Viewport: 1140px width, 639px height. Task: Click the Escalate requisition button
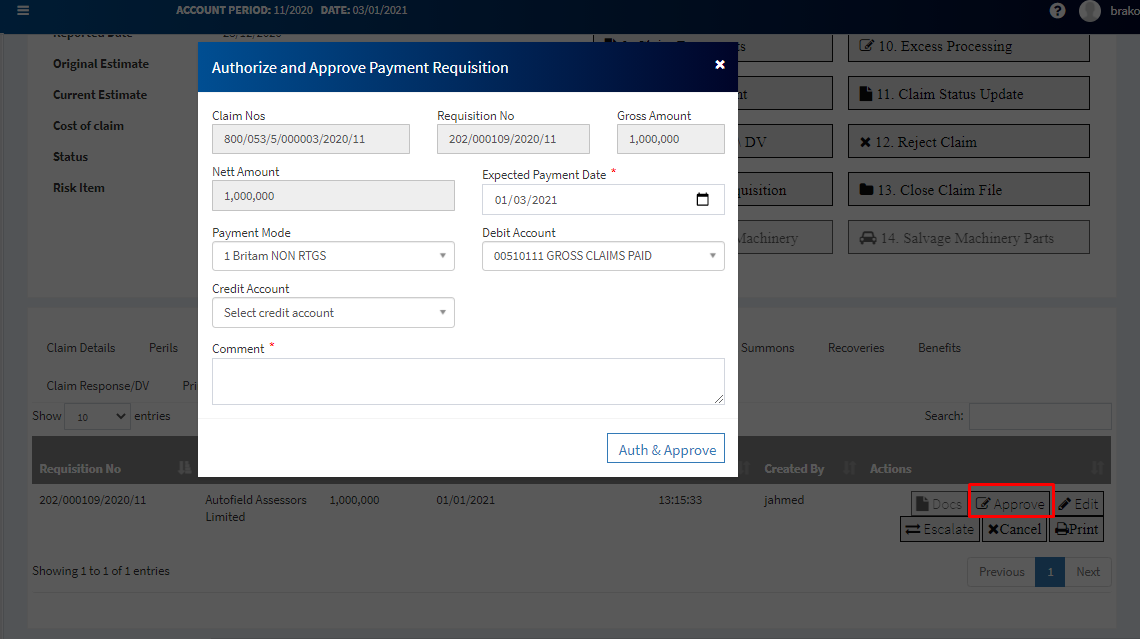click(x=939, y=530)
